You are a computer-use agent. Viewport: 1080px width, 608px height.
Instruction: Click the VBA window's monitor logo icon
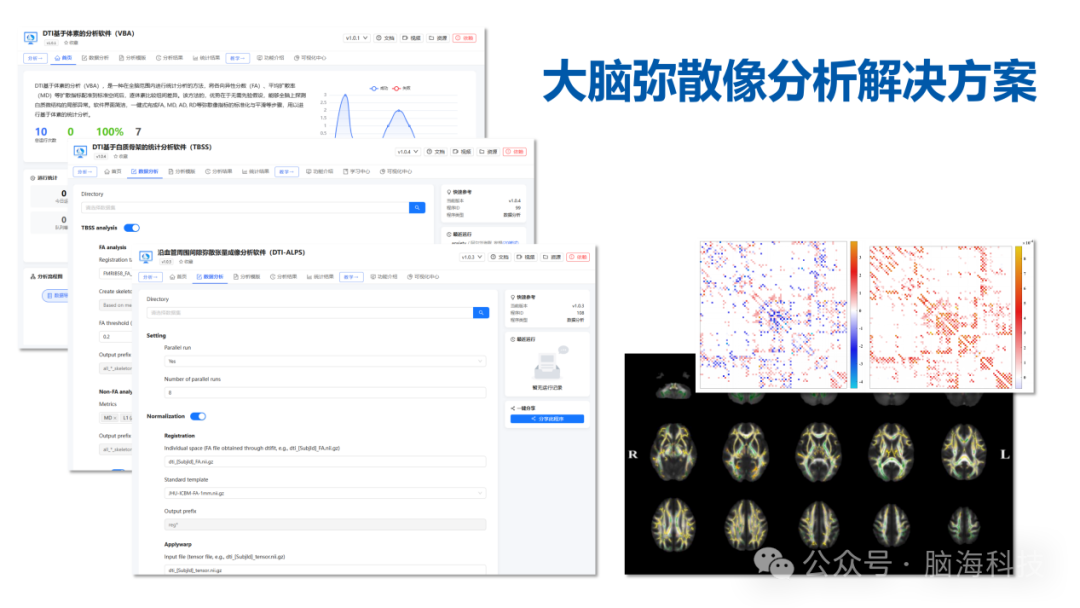click(x=30, y=37)
